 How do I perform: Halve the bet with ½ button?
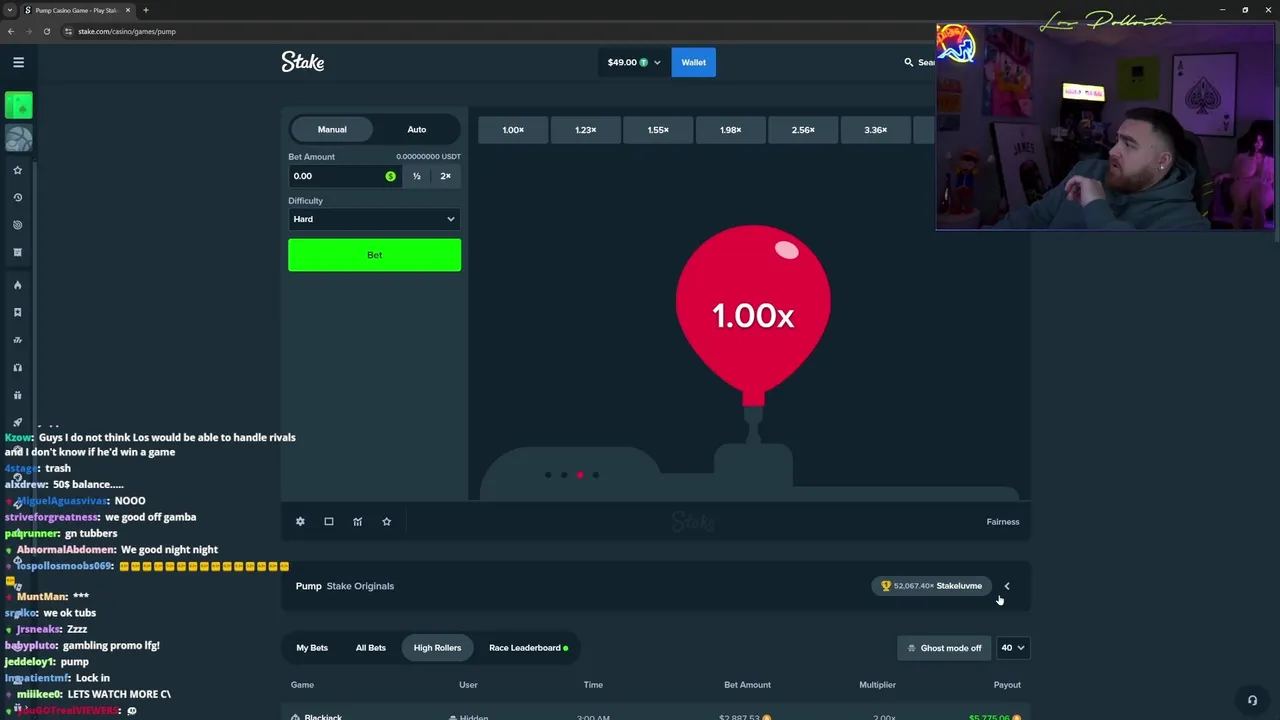(416, 176)
